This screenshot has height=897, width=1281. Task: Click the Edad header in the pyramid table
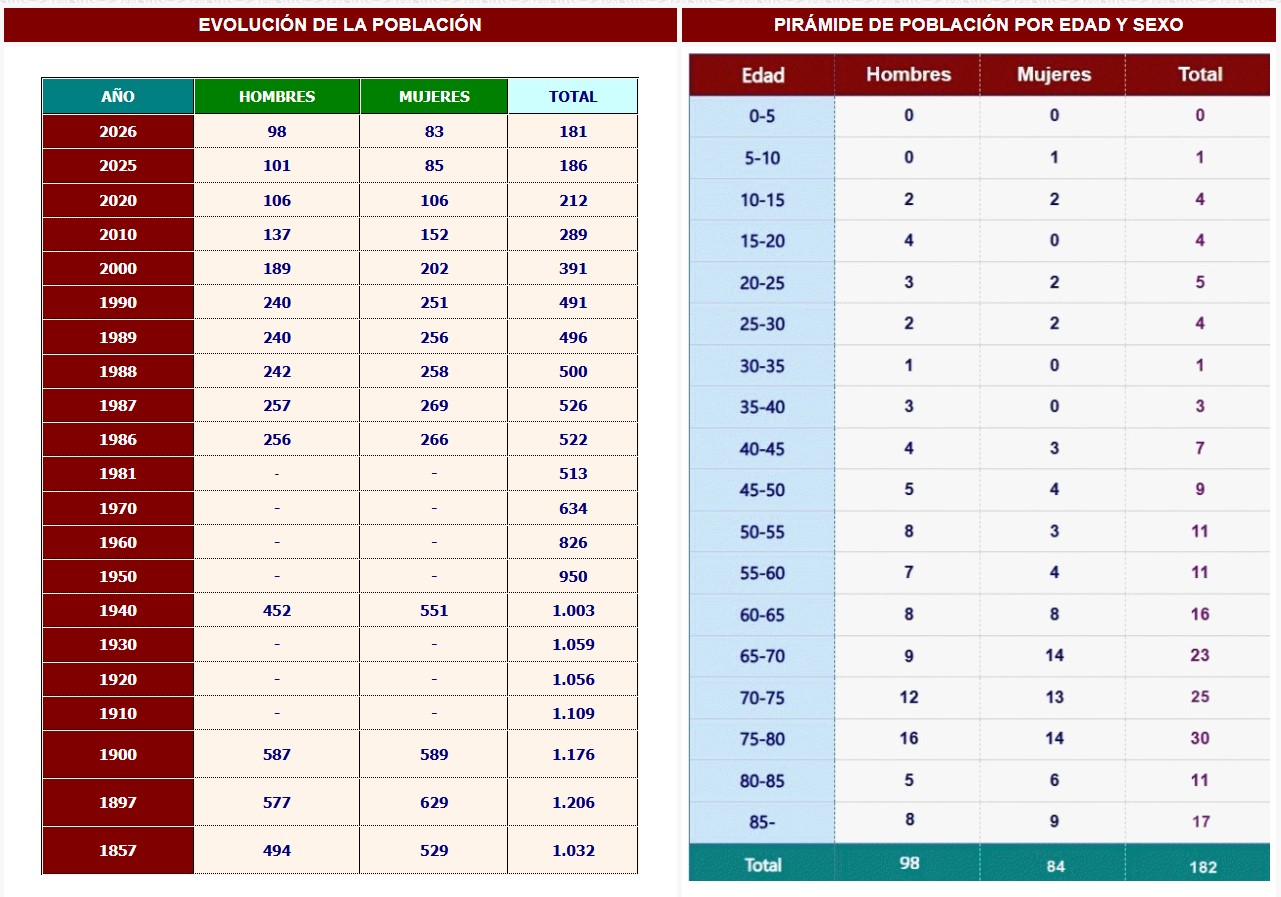coord(762,75)
